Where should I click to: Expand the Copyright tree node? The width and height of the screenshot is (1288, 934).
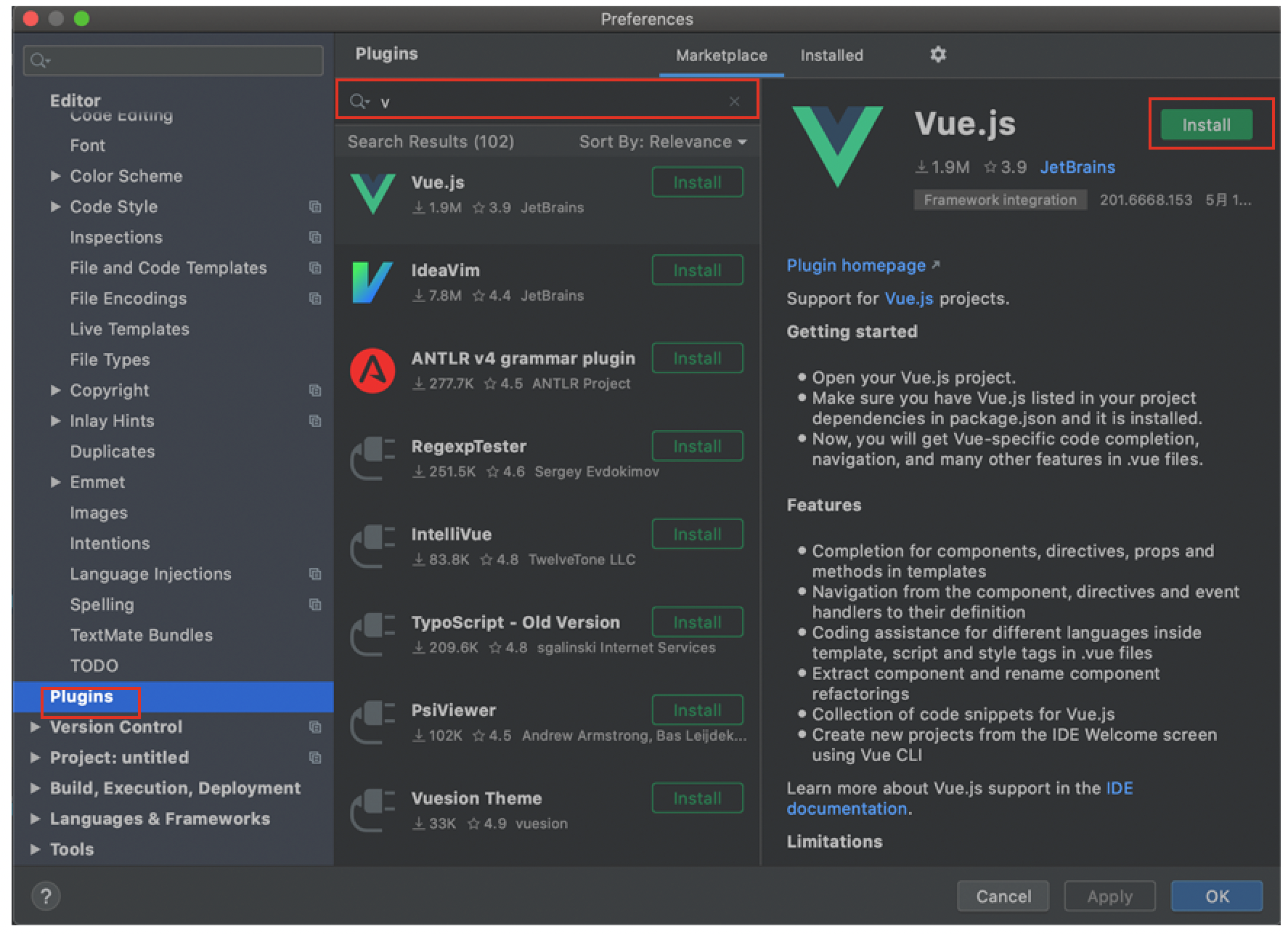point(55,390)
